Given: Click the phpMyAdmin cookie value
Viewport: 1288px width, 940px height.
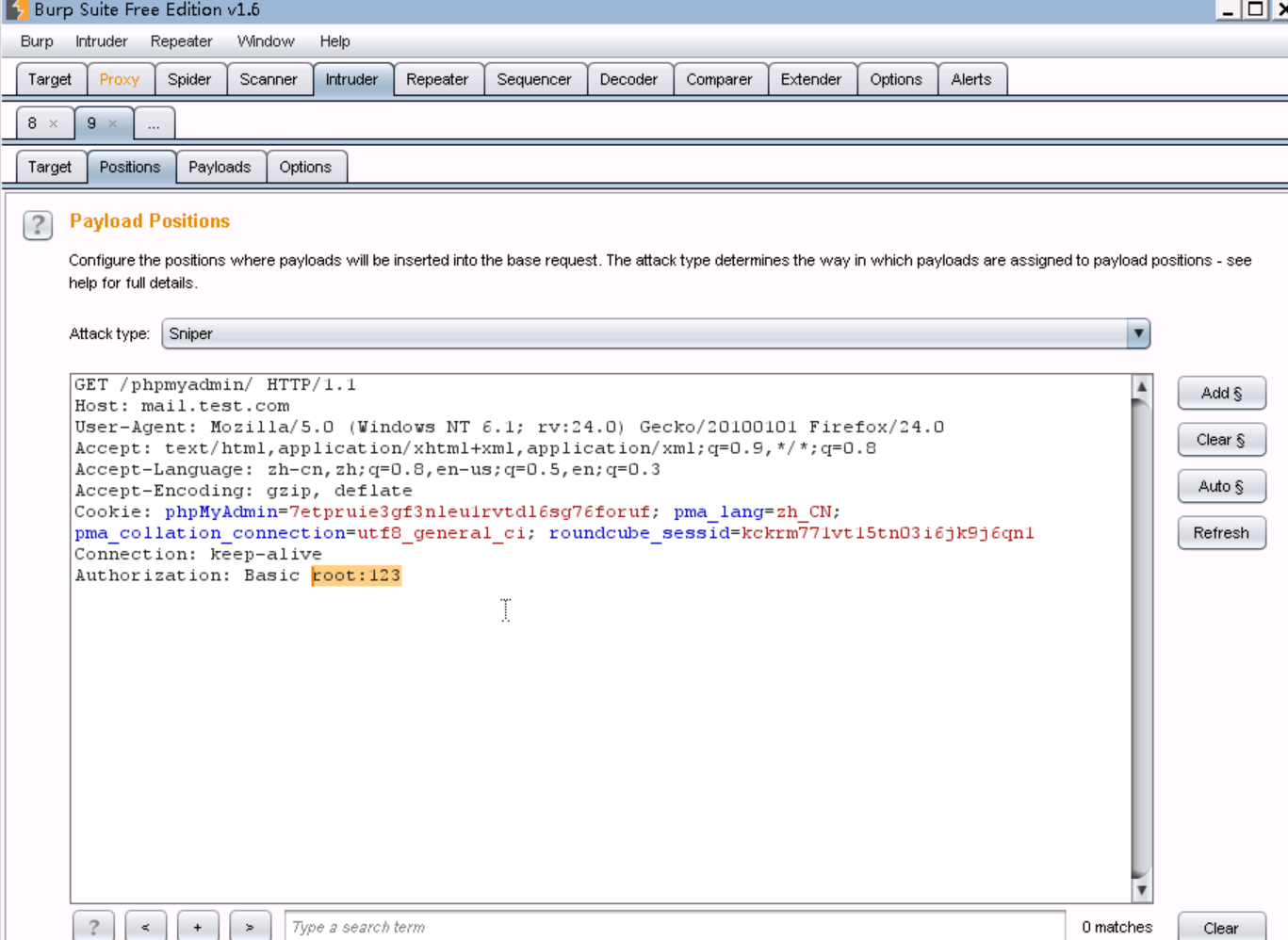Looking at the screenshot, I should (469, 511).
